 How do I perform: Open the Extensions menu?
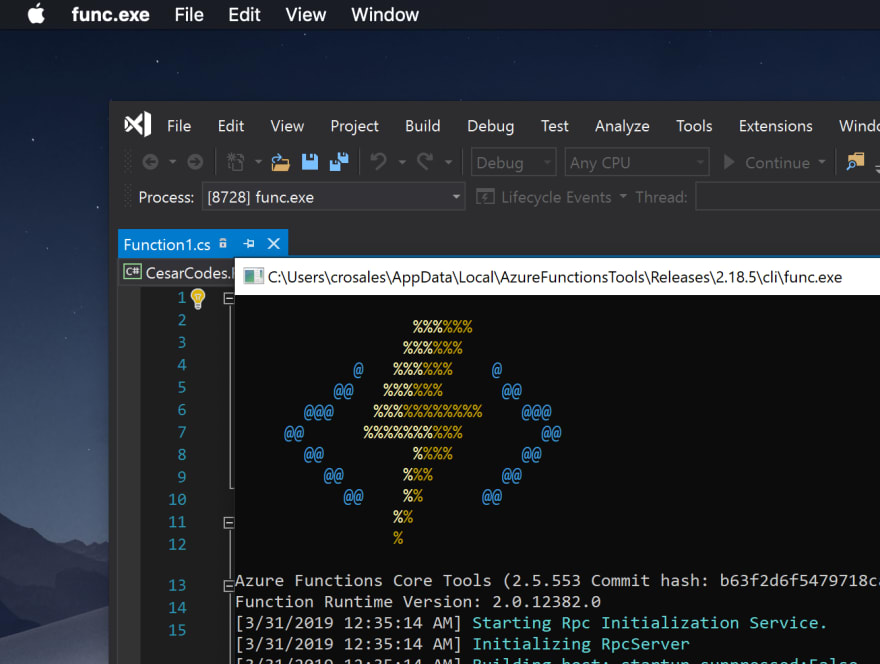pos(775,126)
